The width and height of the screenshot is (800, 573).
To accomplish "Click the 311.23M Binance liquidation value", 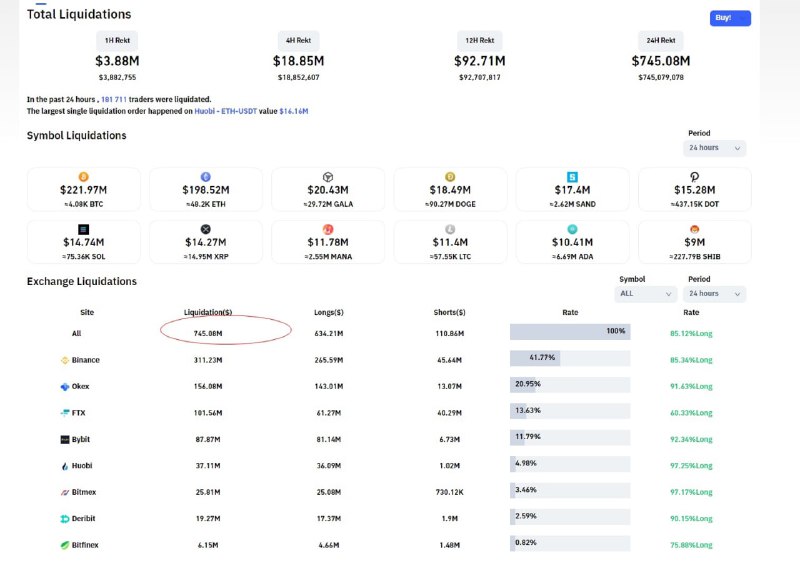I will click(x=208, y=360).
